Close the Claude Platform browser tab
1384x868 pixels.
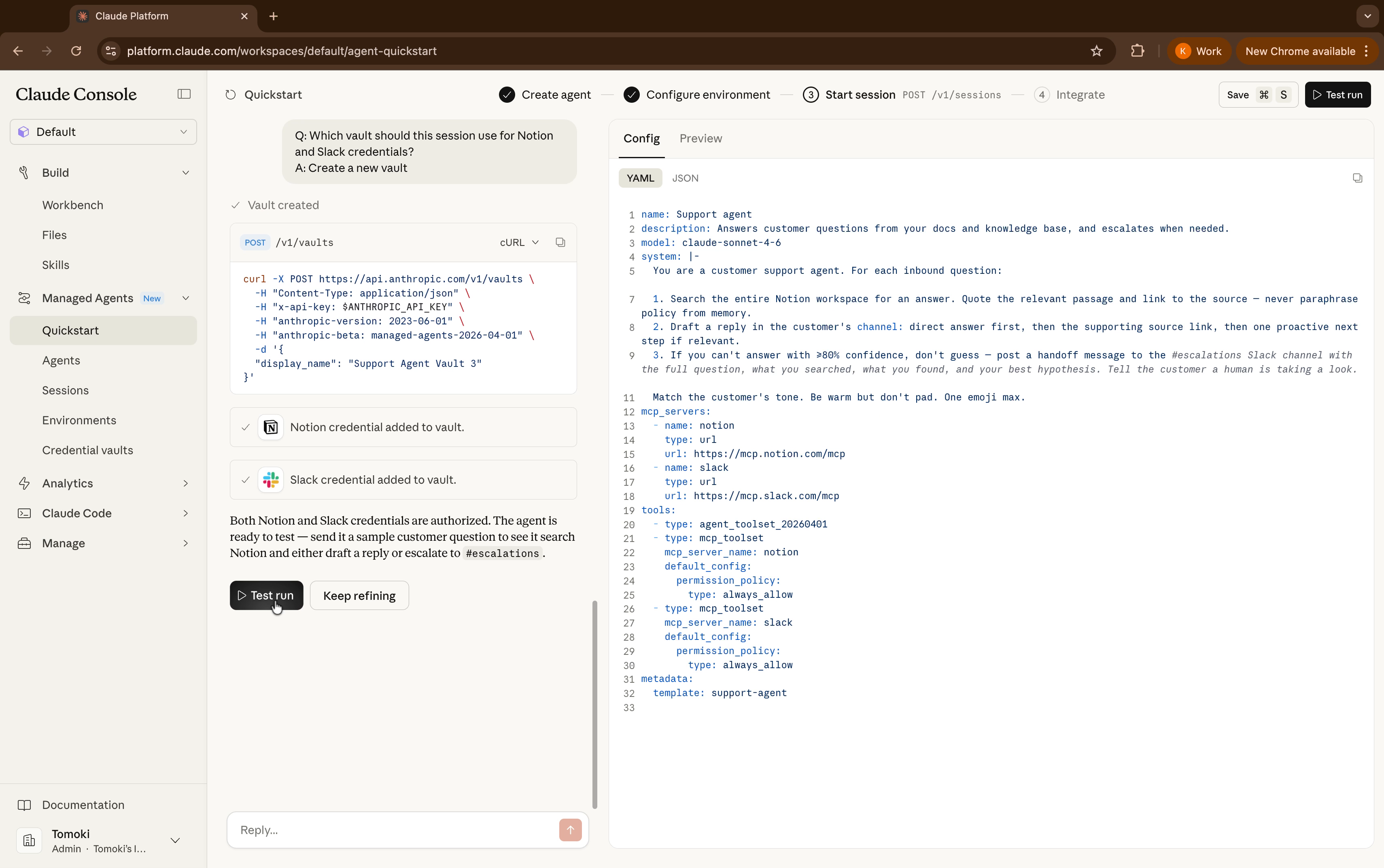tap(244, 16)
